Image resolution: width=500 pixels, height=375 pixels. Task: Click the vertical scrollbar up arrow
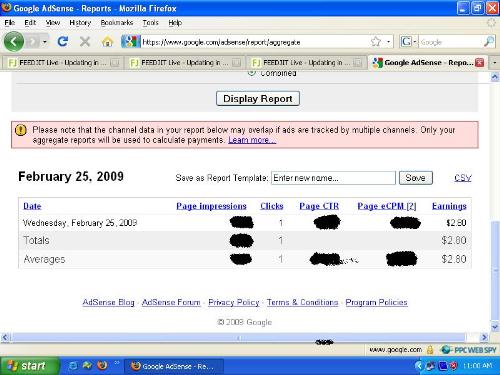(x=495, y=77)
